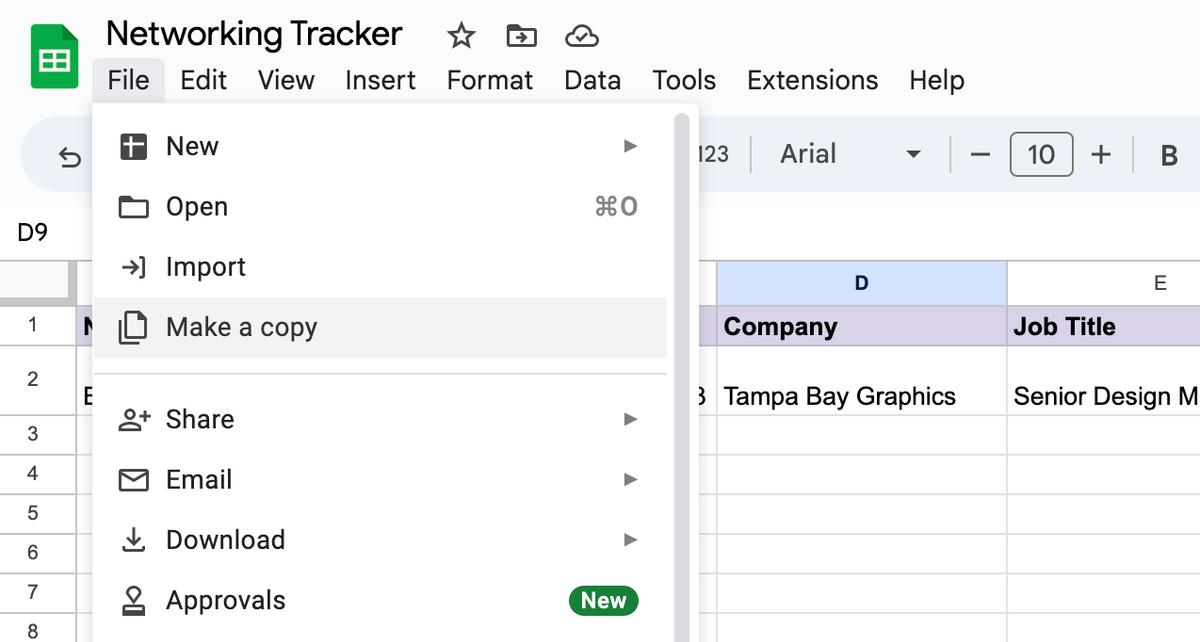Toggle bold formatting

[1168, 155]
